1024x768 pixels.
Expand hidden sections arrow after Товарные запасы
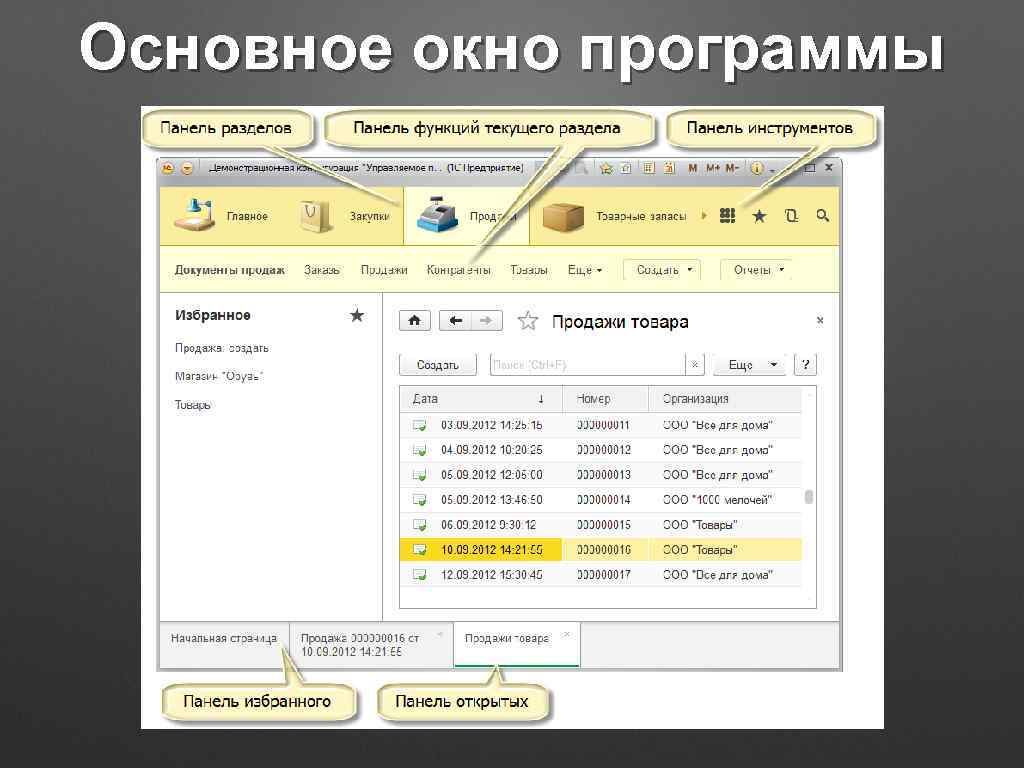coord(706,215)
